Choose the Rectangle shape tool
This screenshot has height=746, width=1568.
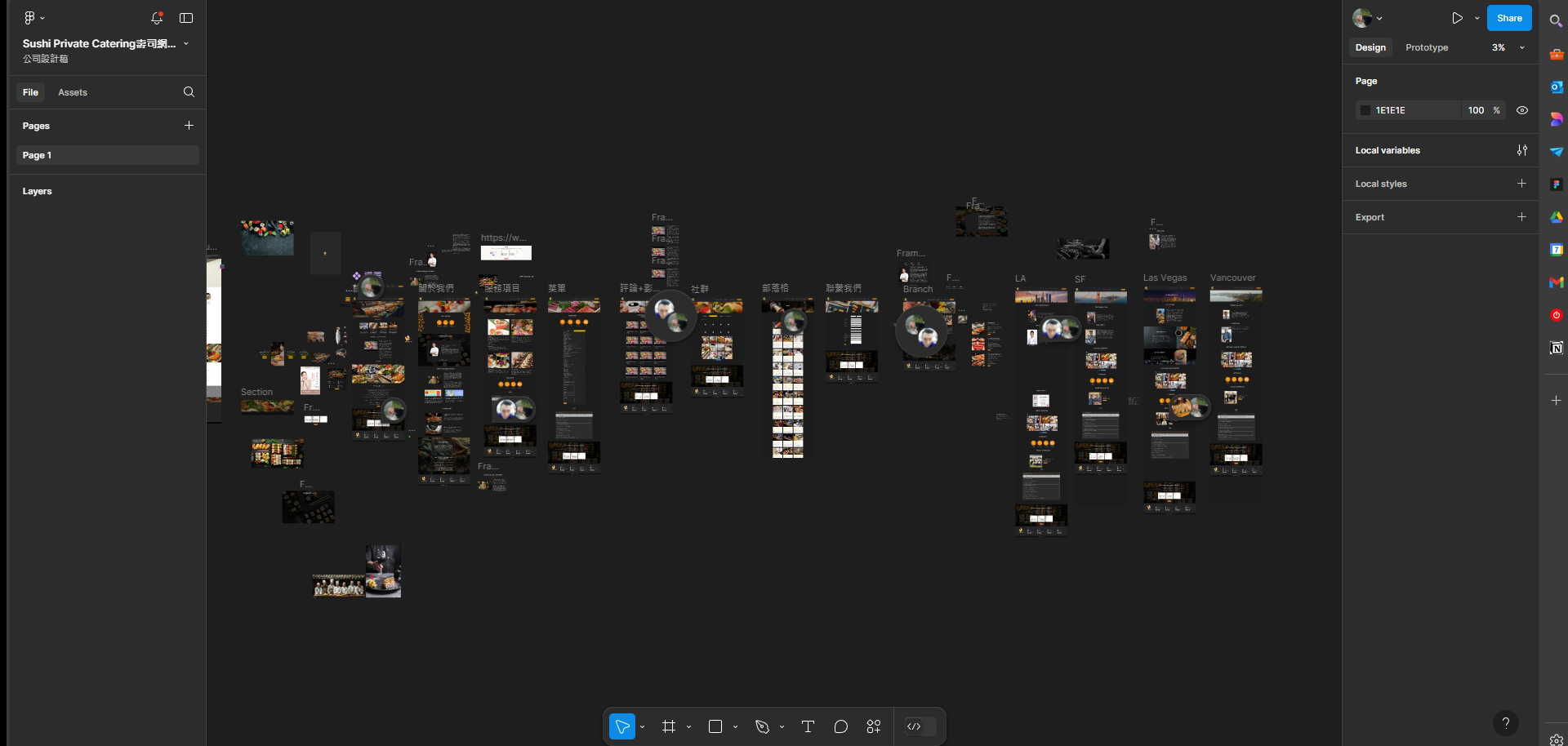coord(715,726)
